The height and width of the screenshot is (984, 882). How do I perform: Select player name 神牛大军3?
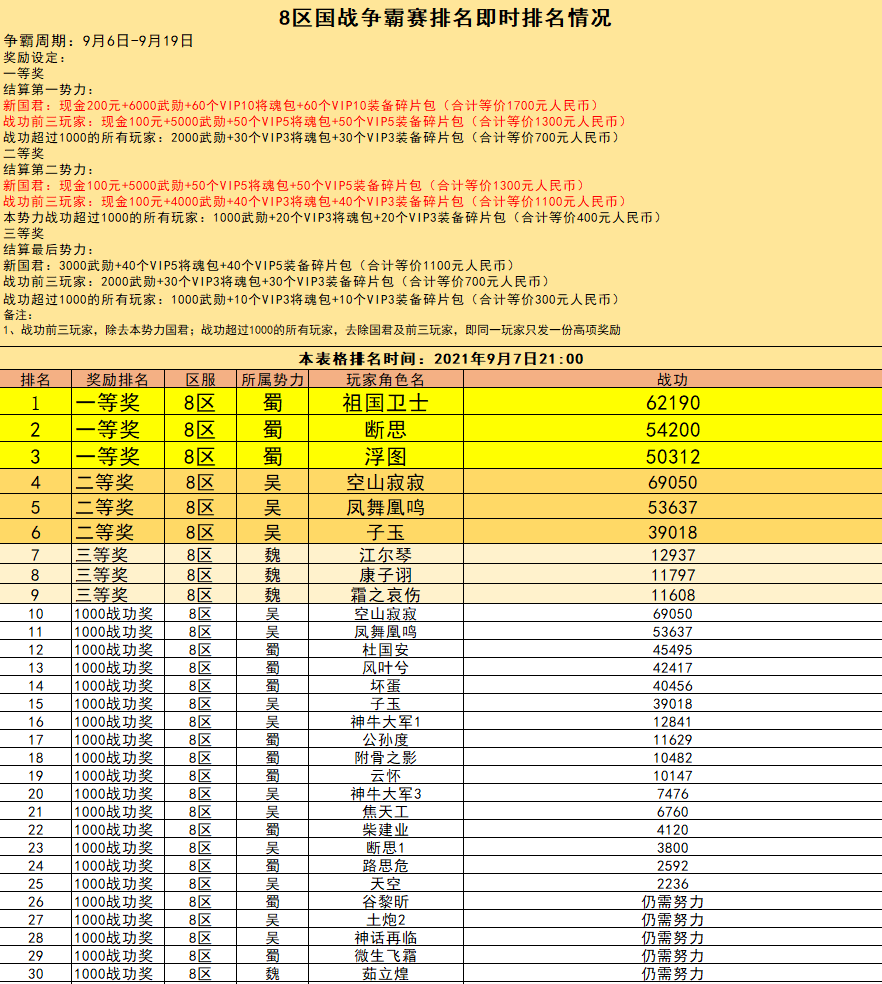(x=385, y=794)
